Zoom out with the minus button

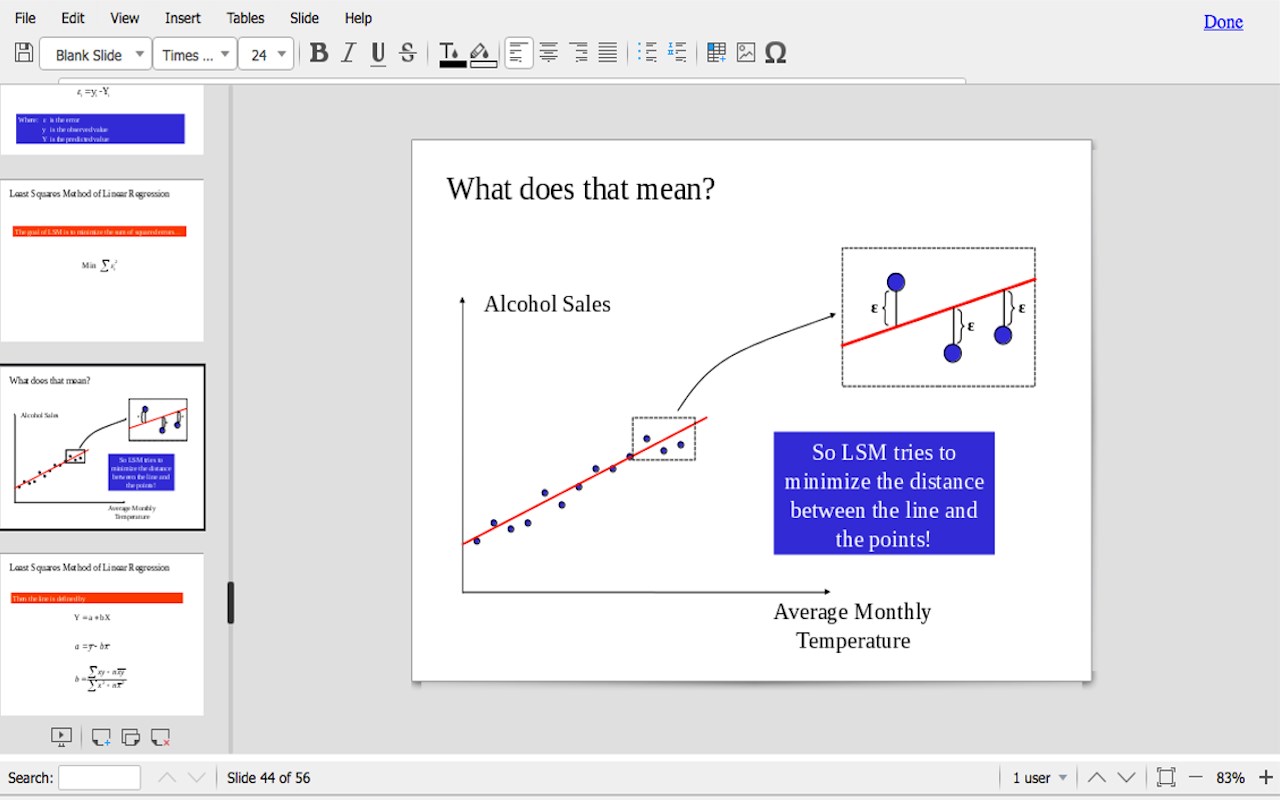click(1195, 777)
